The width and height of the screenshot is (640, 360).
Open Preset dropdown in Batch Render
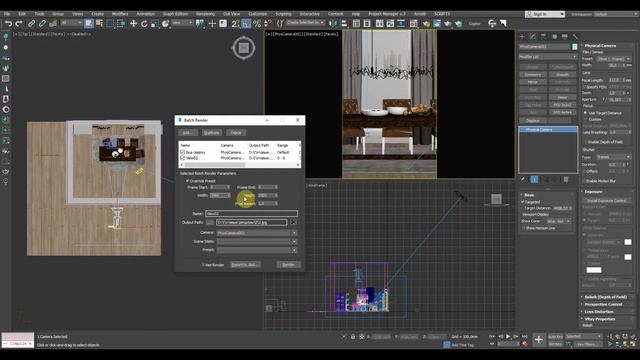(257, 250)
